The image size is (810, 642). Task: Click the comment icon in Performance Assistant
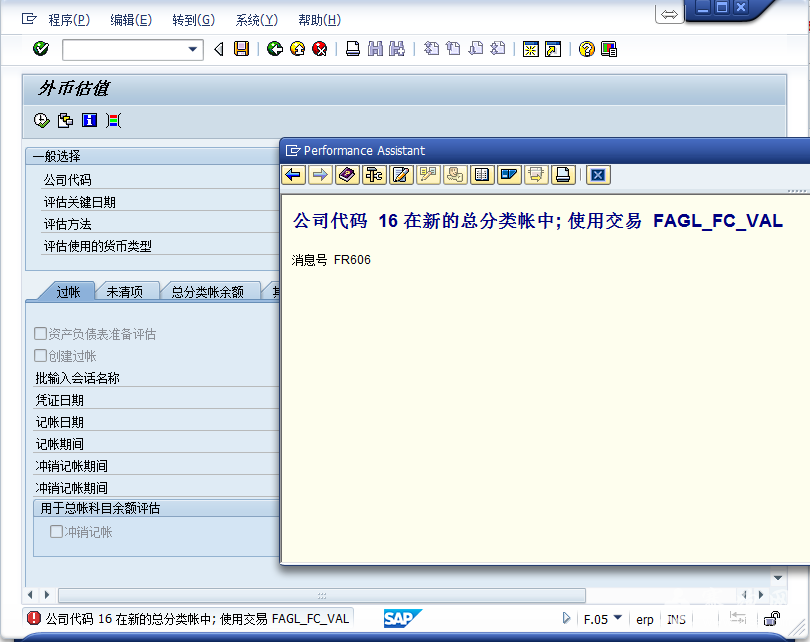536,175
